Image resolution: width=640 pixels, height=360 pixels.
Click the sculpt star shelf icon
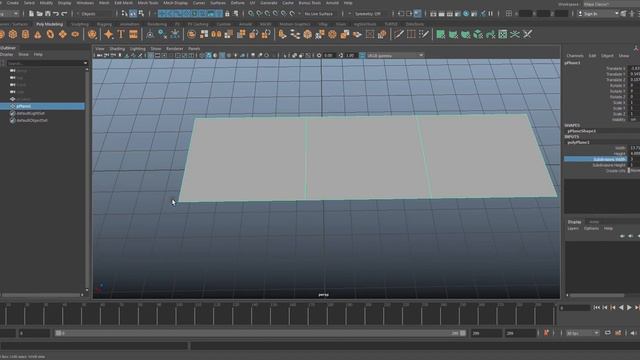point(108,35)
